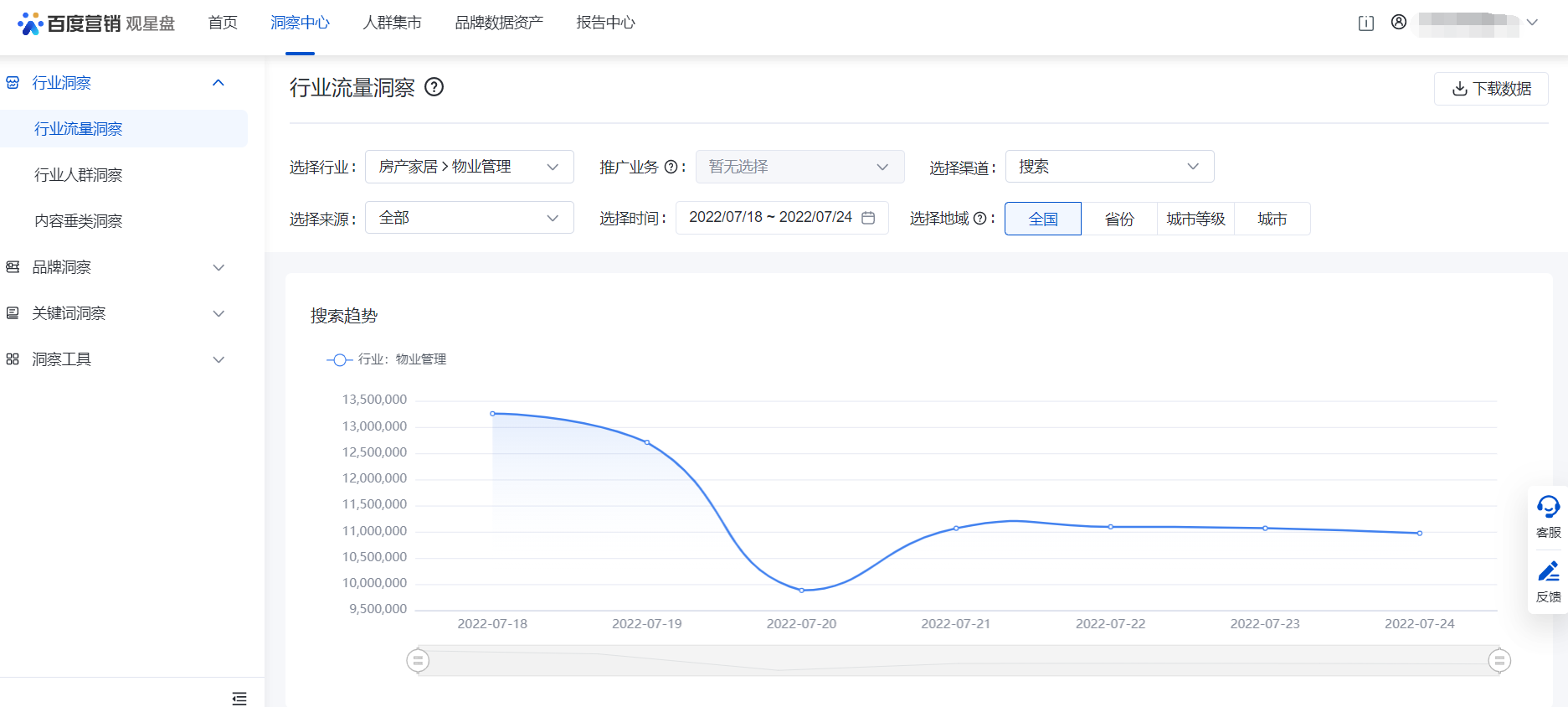Open help icon beside 行业流量洞察 title

point(434,87)
